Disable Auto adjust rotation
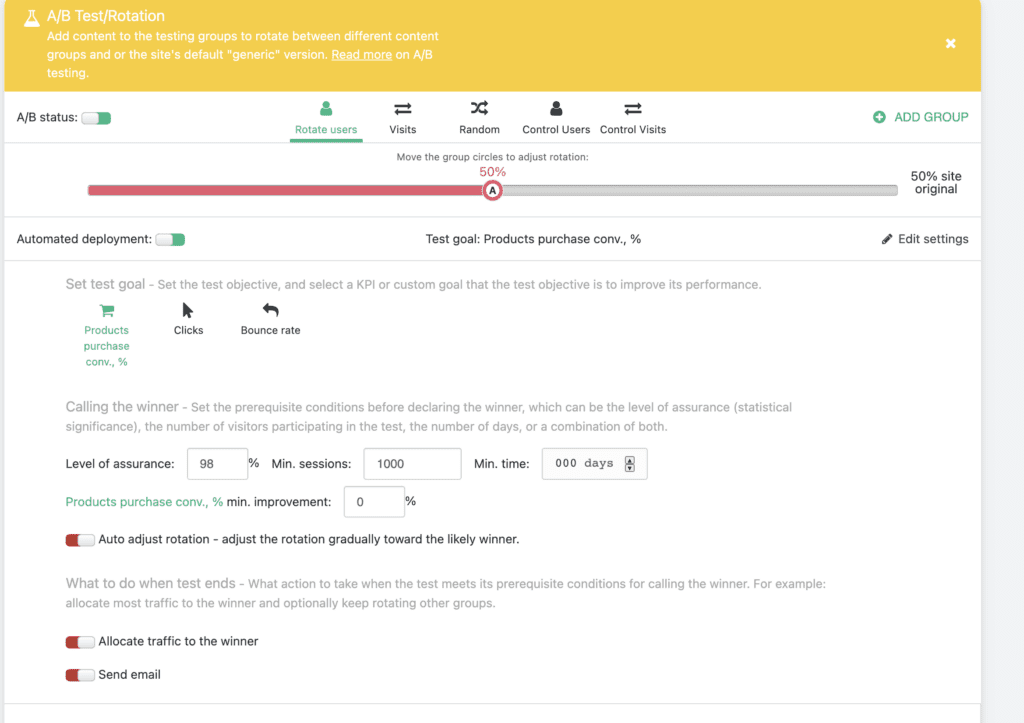 (79, 539)
